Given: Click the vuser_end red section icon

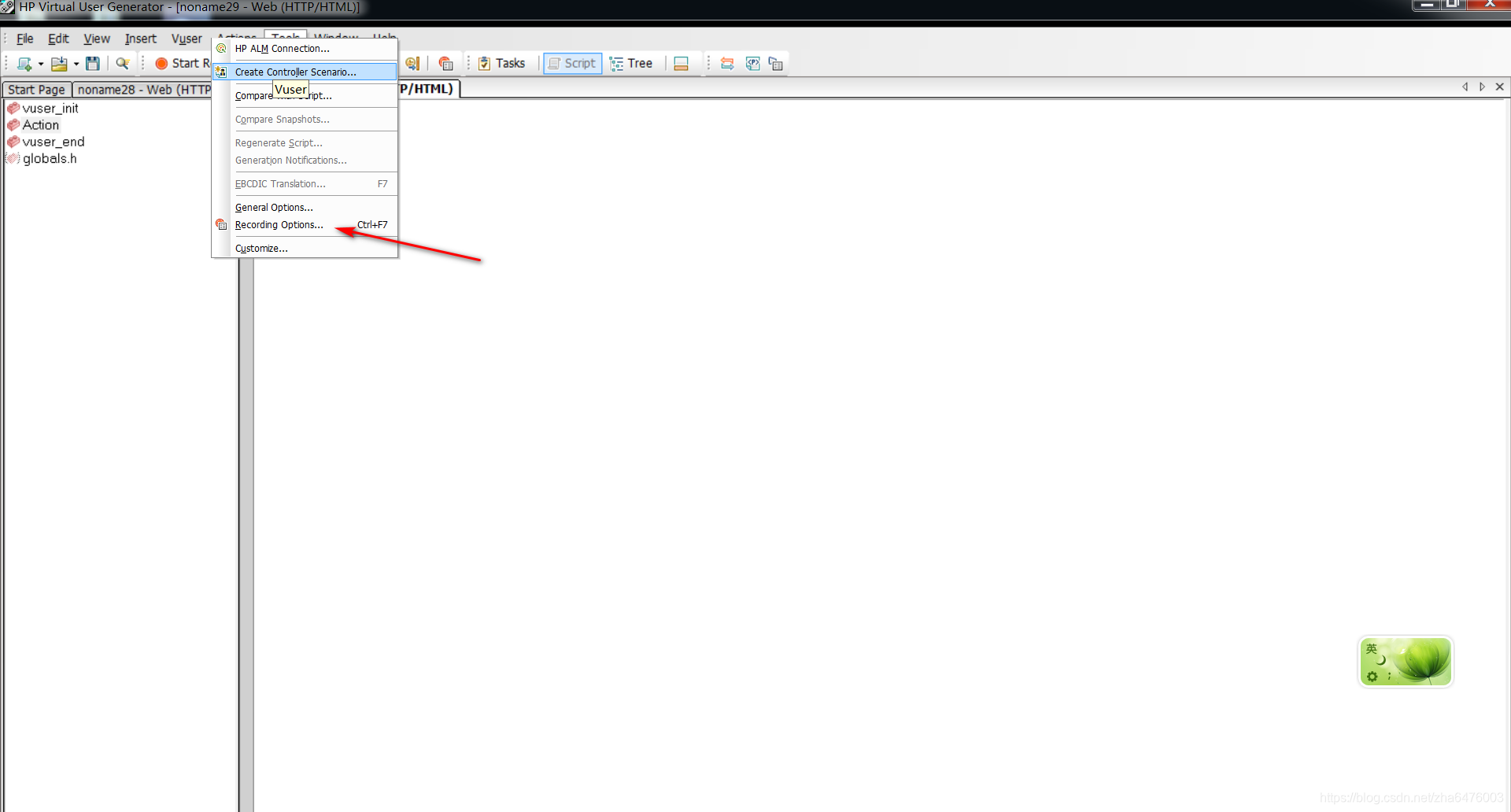Looking at the screenshot, I should pyautogui.click(x=13, y=142).
